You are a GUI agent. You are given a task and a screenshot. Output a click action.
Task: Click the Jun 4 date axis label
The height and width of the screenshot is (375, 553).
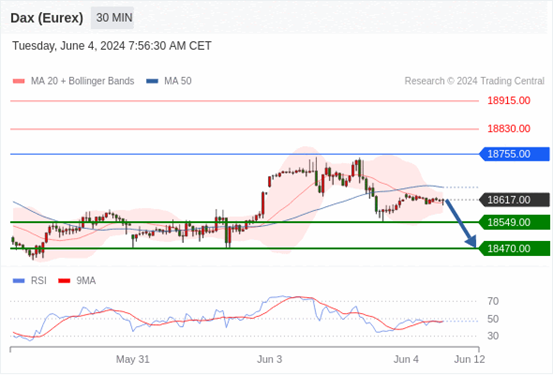pos(406,359)
